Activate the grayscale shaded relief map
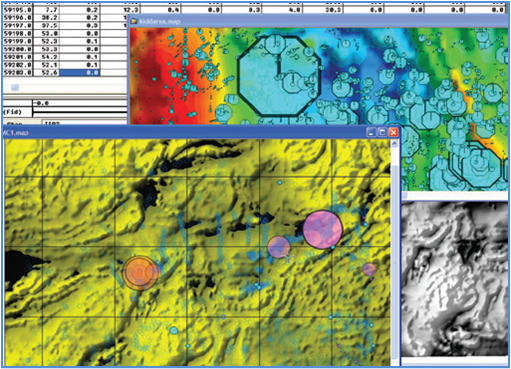 point(454,279)
